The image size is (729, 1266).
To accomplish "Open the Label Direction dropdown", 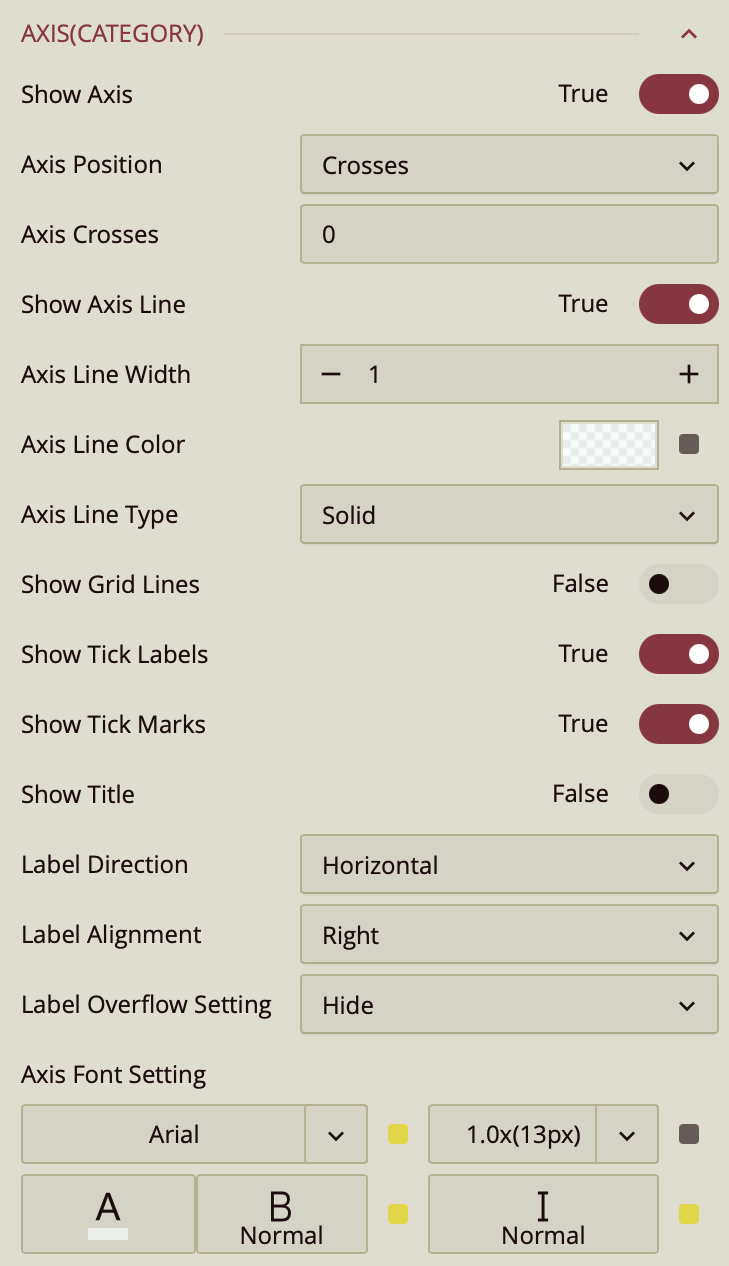I will (x=509, y=865).
